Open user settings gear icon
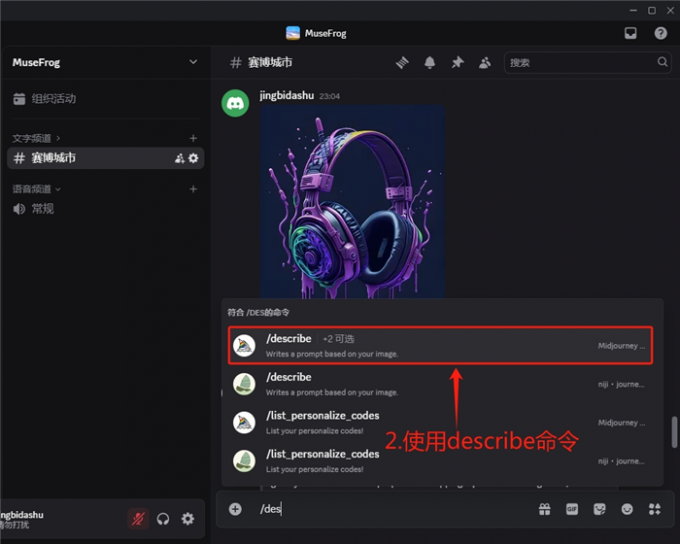 coord(188,519)
